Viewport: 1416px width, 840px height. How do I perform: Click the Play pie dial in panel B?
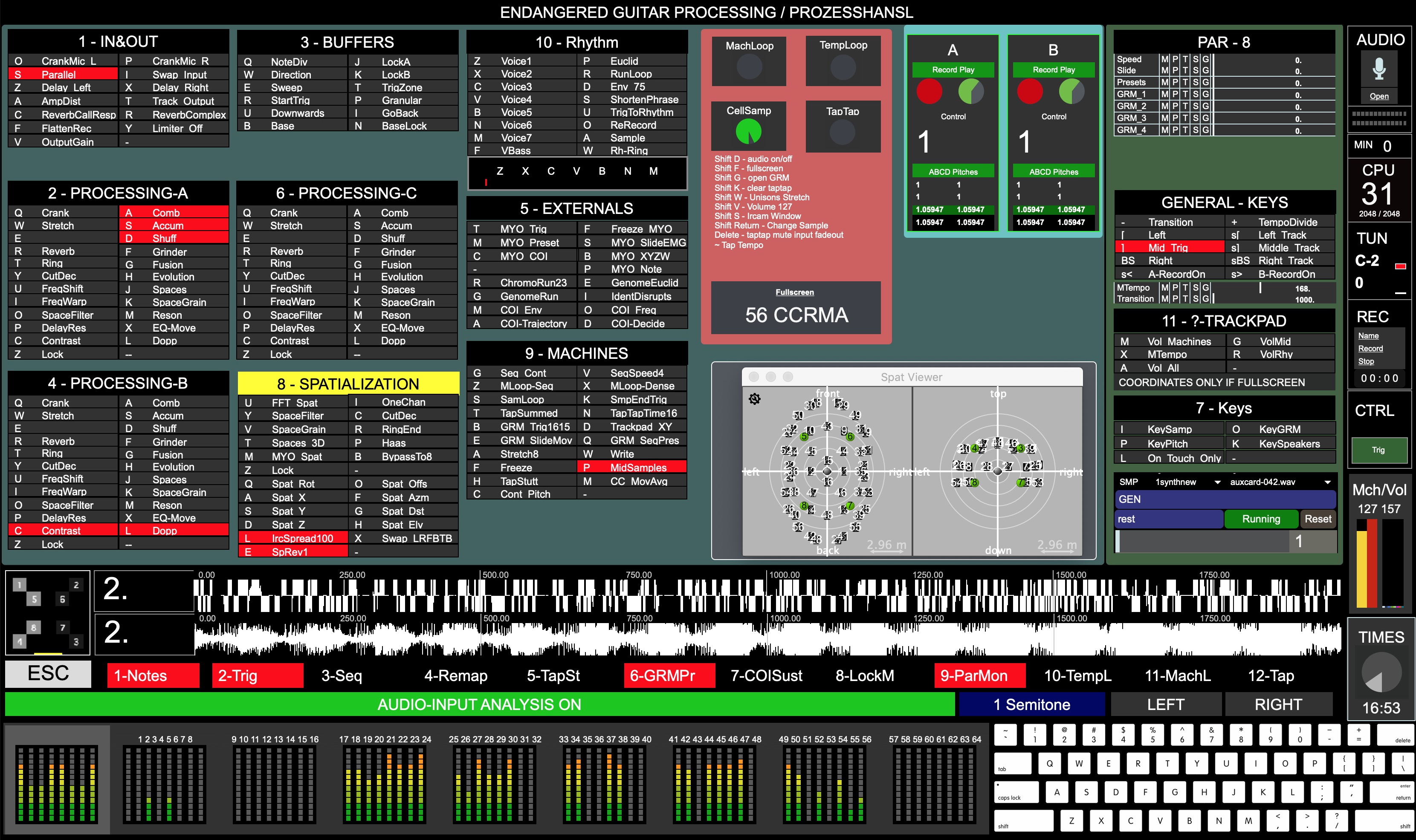(1071, 92)
